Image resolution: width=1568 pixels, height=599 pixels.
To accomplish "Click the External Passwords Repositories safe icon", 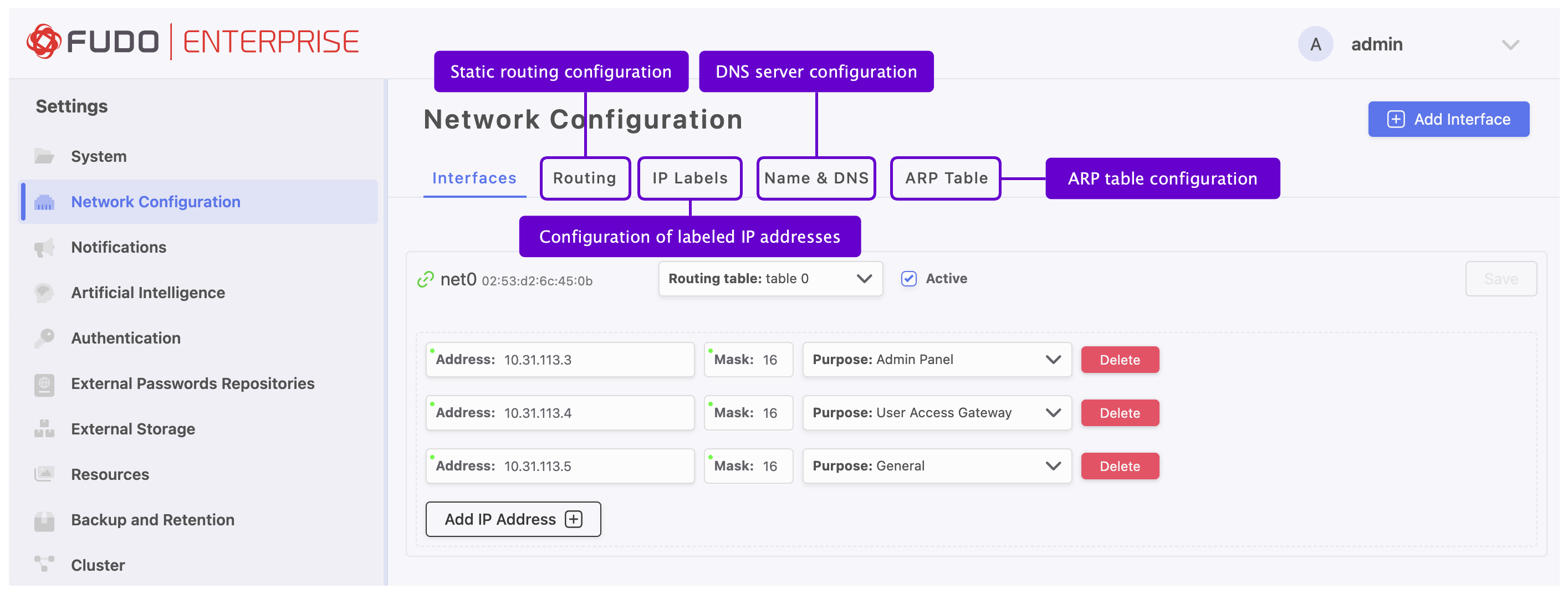I will (x=44, y=384).
